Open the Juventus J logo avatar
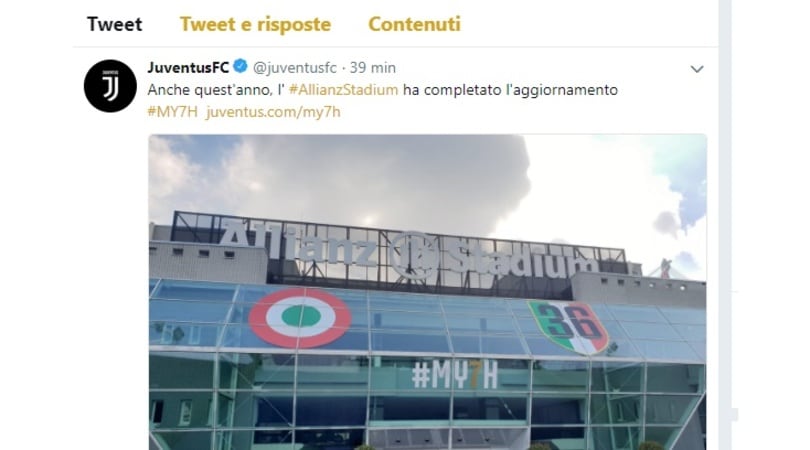The height and width of the screenshot is (450, 810). point(110,86)
